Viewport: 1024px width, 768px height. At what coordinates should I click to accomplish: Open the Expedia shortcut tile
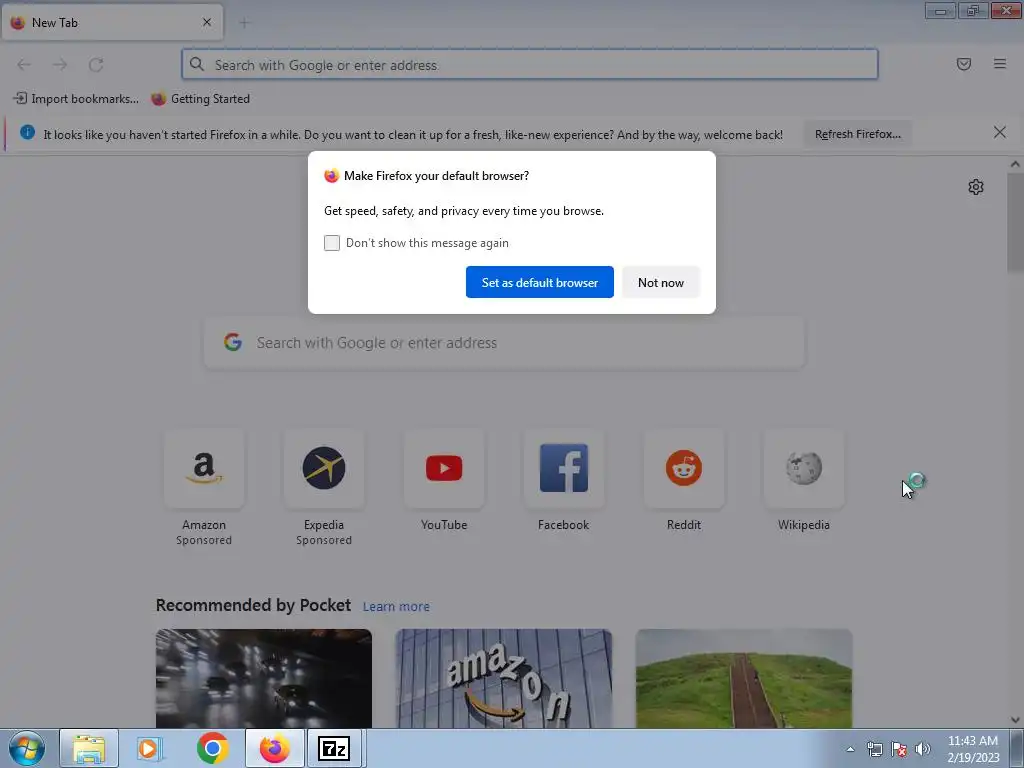324,468
